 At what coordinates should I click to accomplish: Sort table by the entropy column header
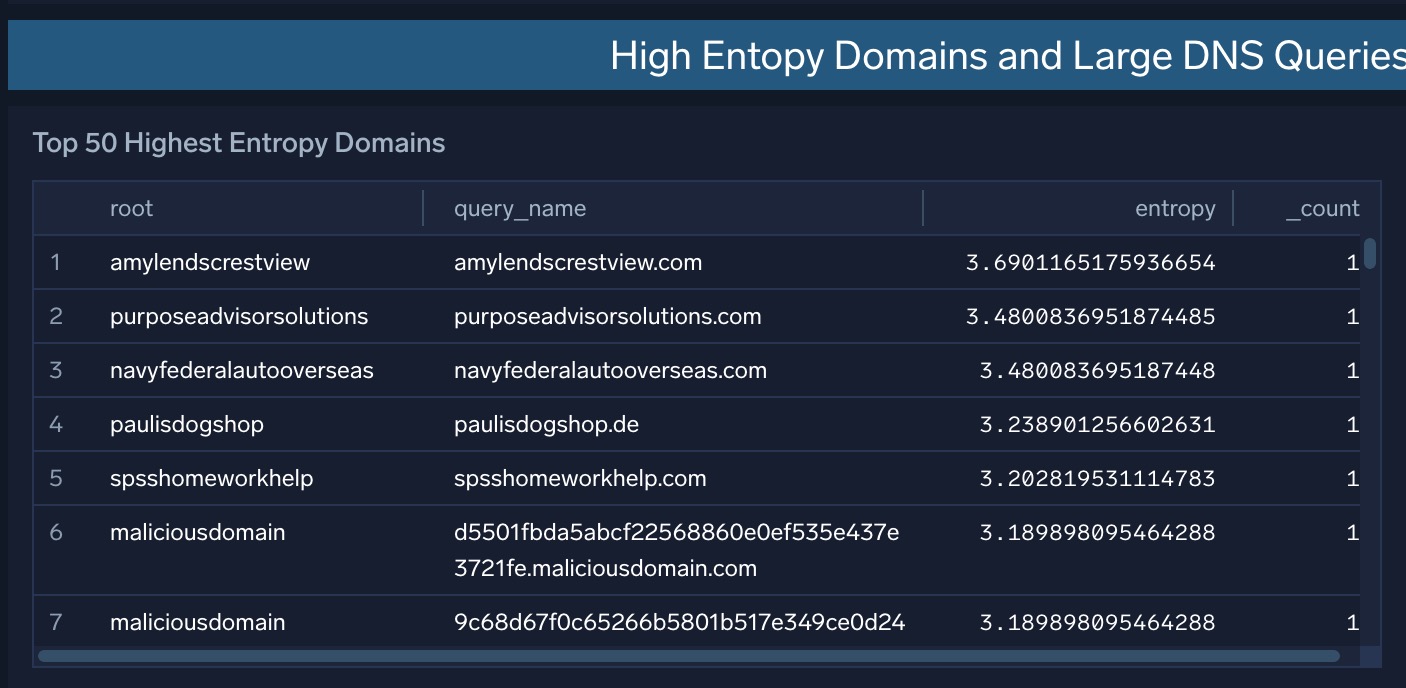[1175, 208]
